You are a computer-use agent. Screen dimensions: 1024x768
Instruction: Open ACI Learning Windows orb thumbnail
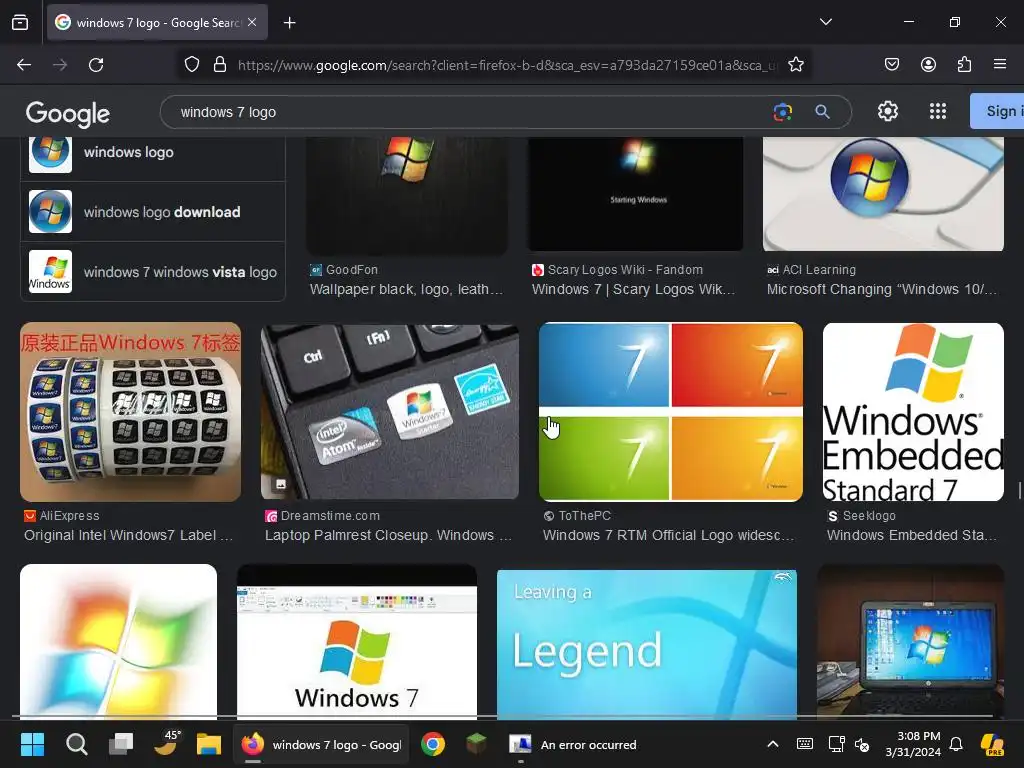pos(883,195)
